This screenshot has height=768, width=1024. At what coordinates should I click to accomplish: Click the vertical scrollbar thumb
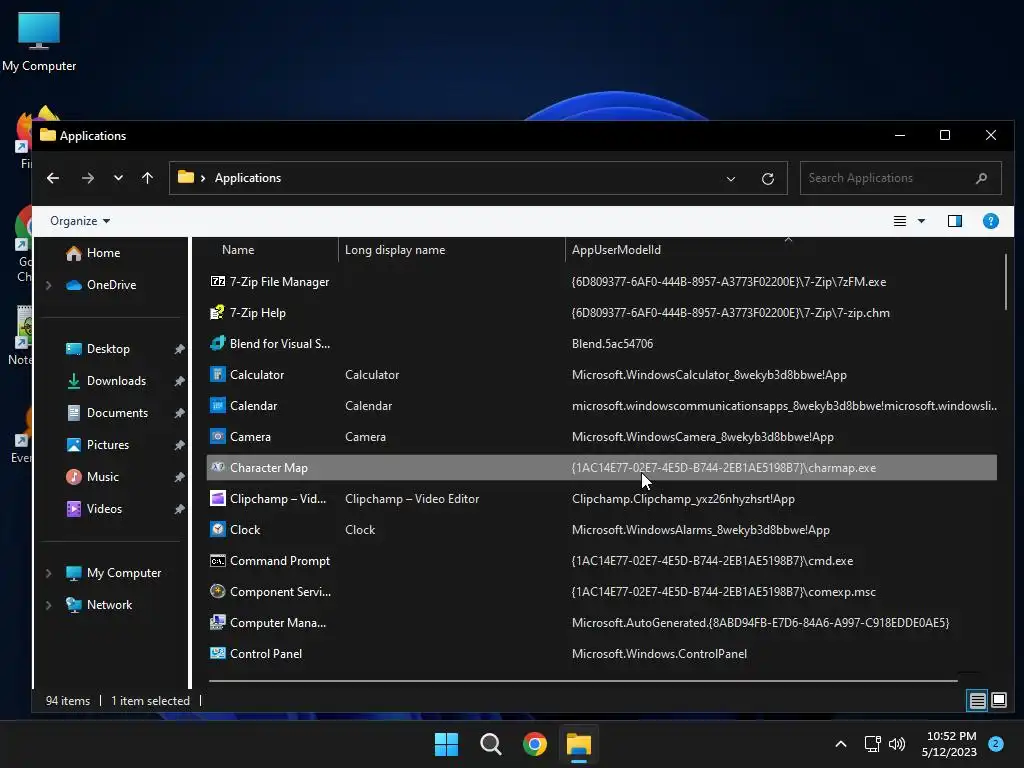click(1006, 282)
